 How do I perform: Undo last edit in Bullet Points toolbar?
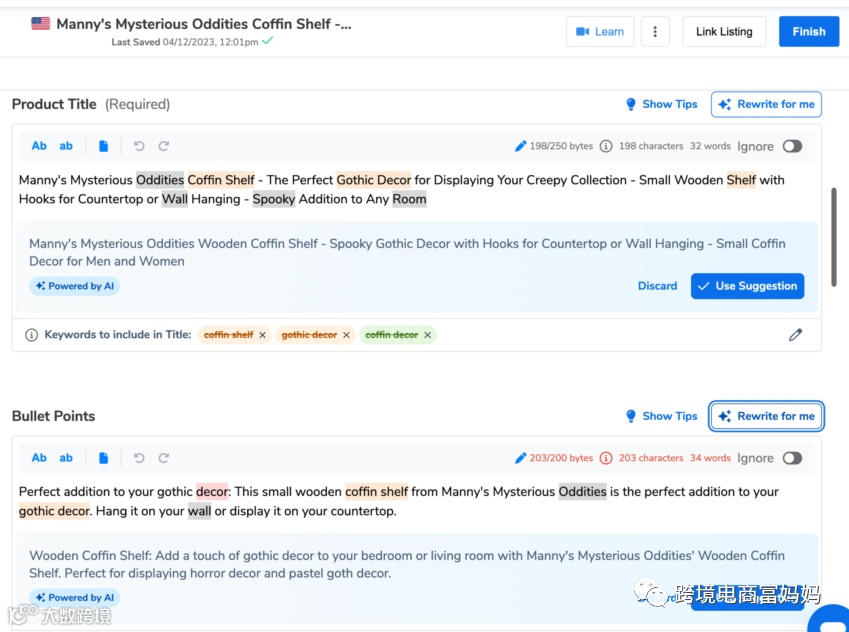[x=139, y=458]
